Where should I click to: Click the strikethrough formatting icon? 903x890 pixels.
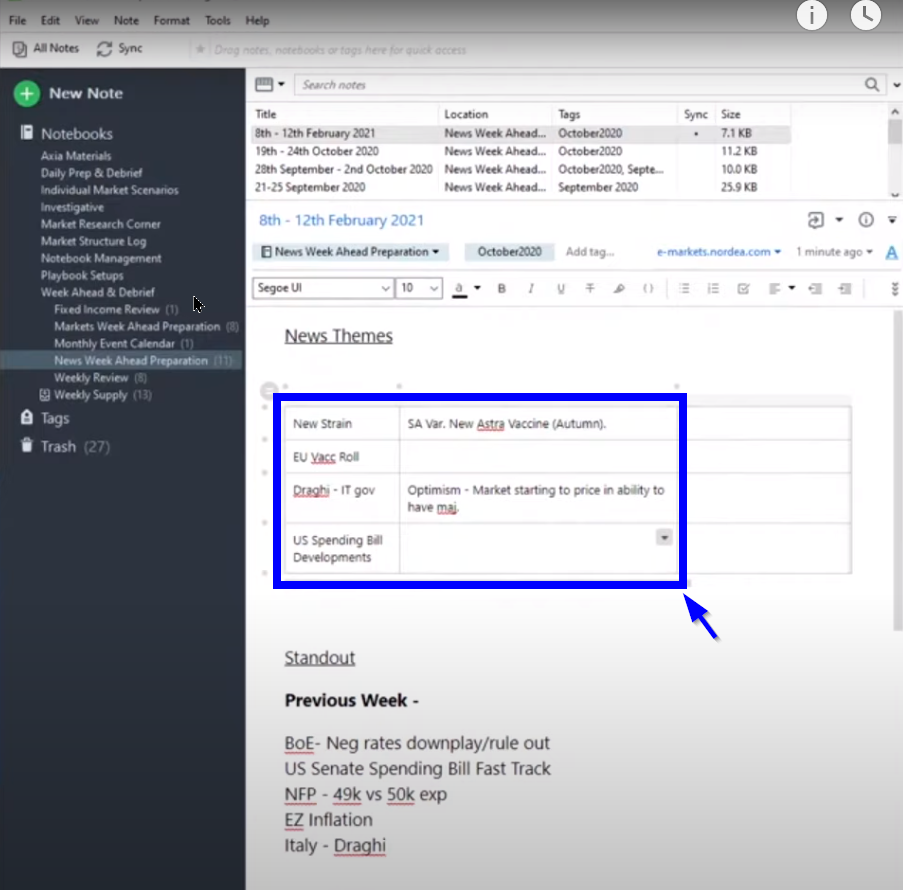tap(590, 289)
